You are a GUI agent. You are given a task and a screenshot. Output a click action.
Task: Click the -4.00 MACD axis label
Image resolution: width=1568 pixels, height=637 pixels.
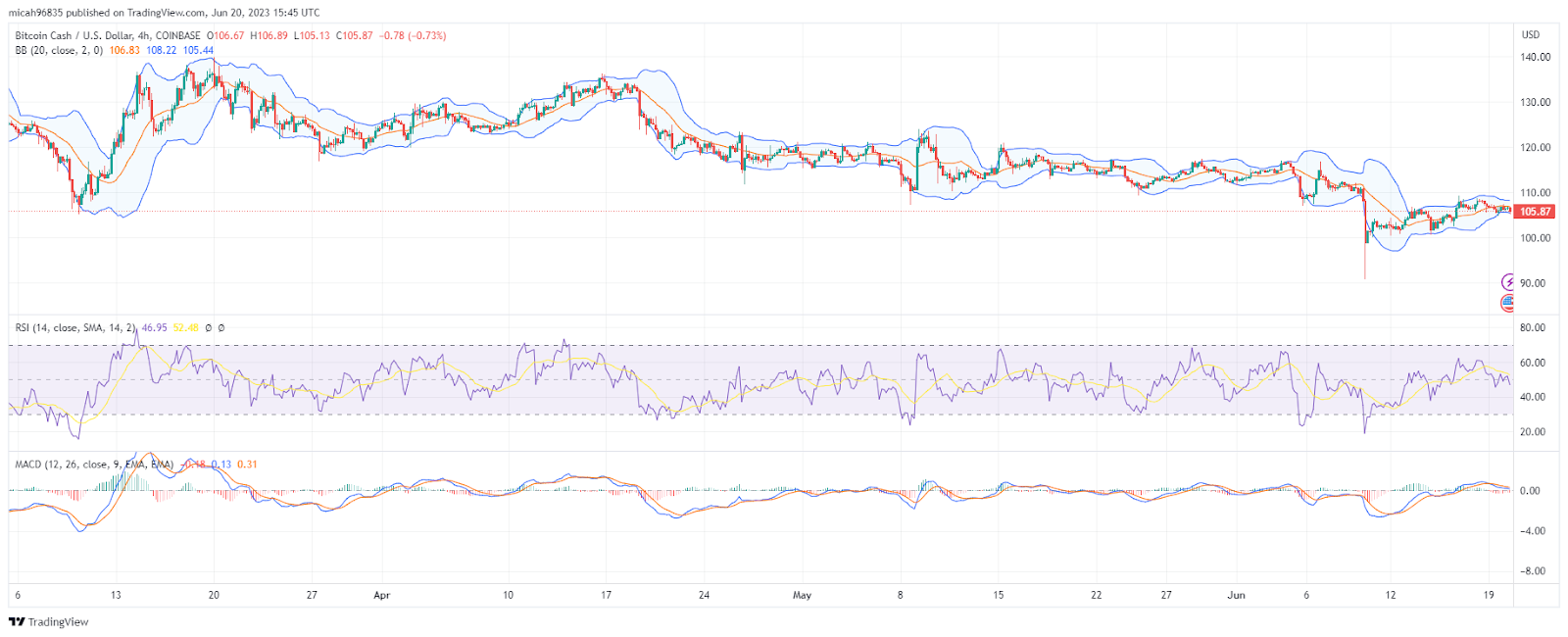(1532, 530)
